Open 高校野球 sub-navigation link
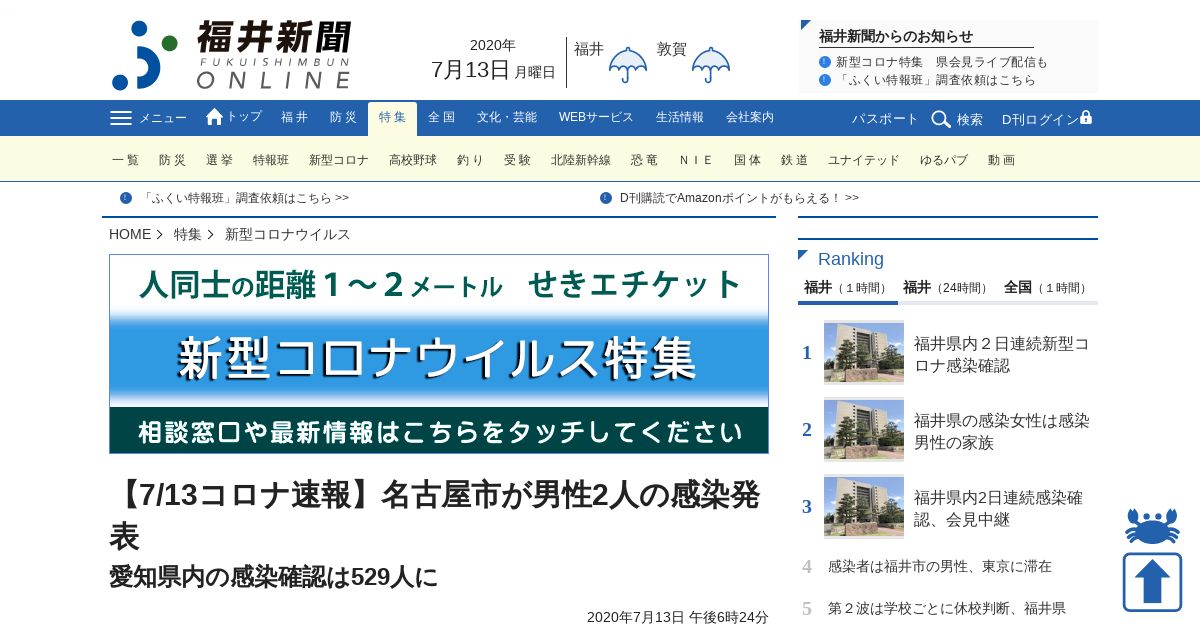The width and height of the screenshot is (1200, 630). [x=413, y=160]
